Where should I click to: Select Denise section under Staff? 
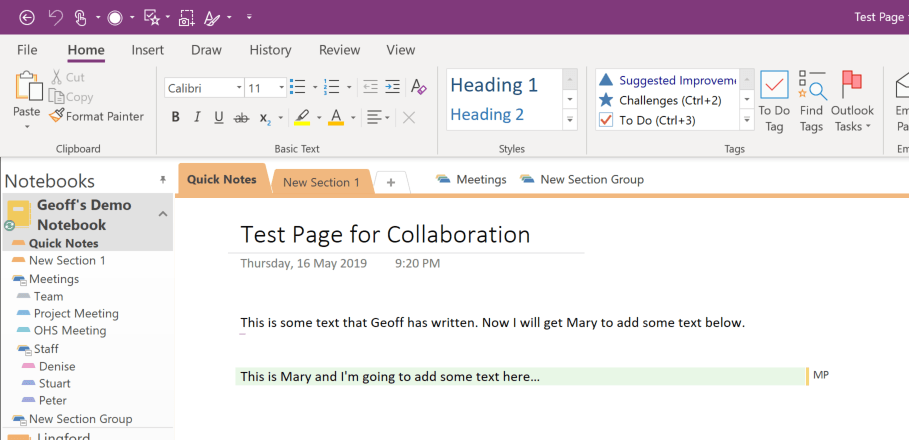[x=57, y=366]
